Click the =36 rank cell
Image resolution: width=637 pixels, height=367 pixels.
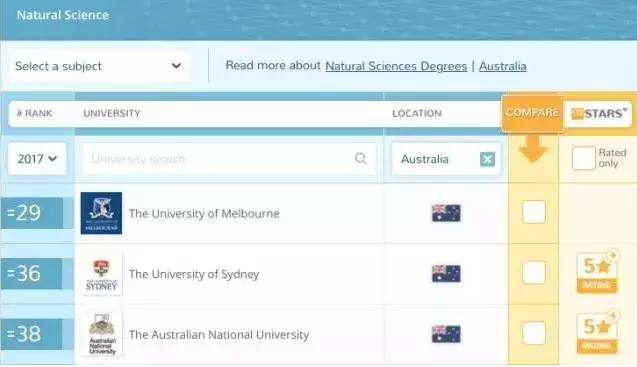pos(32,274)
